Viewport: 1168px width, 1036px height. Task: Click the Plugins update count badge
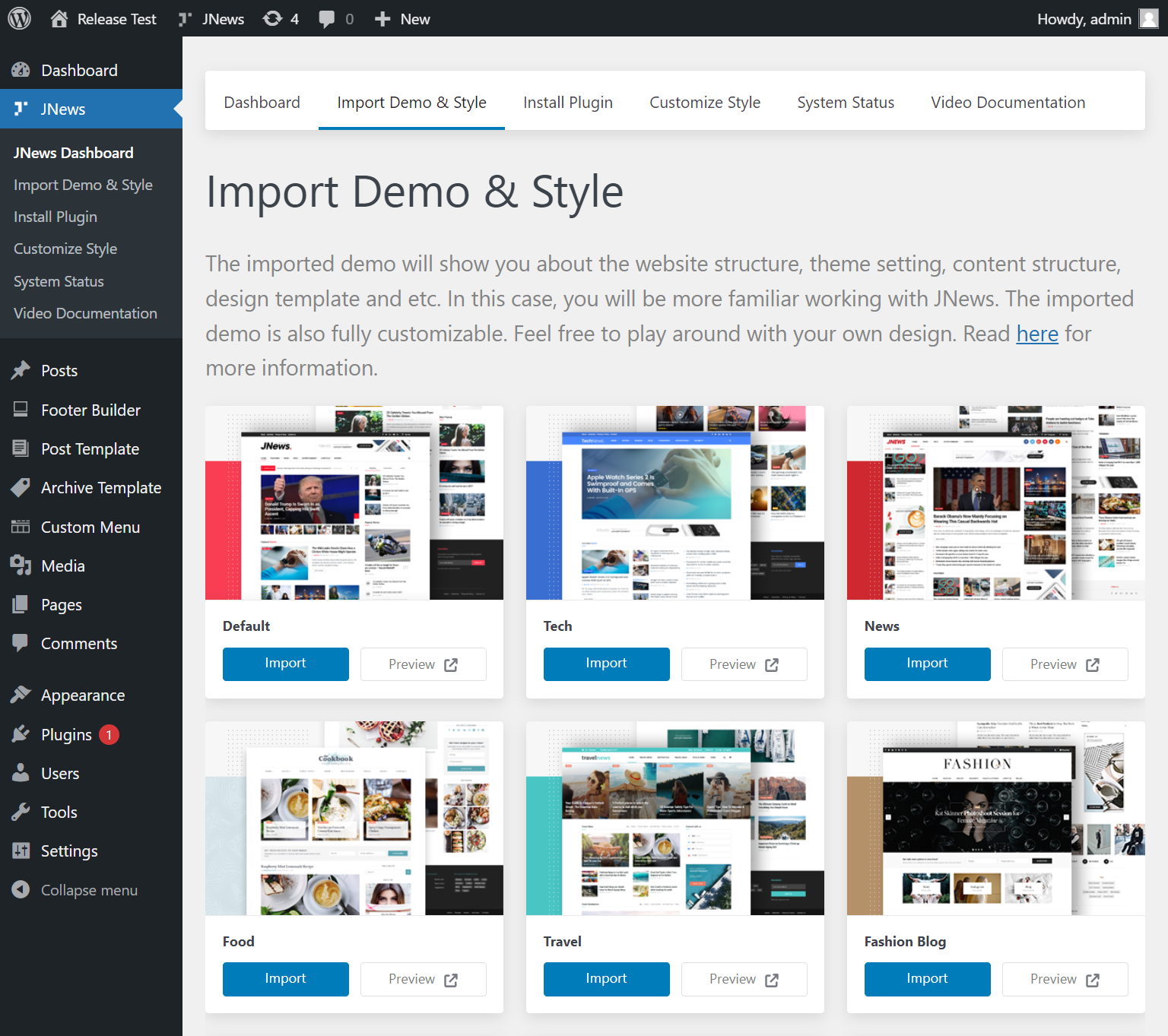109,735
